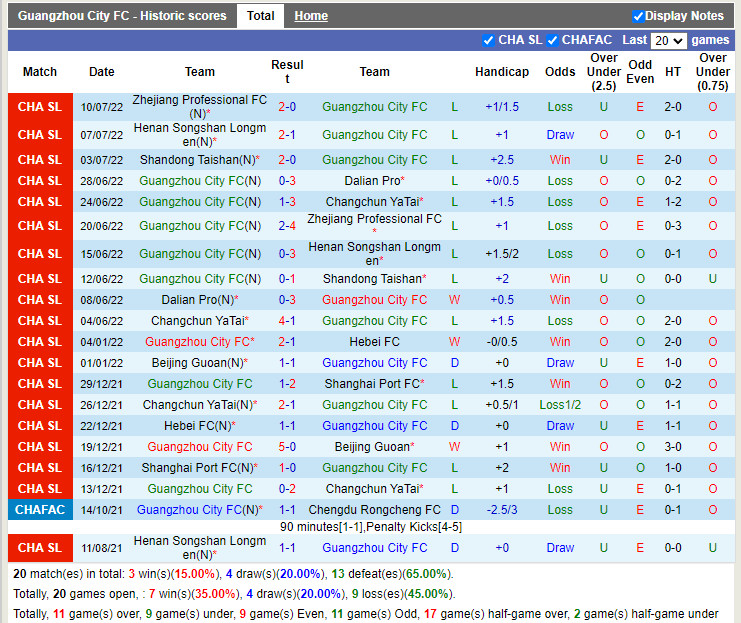Screen dimensions: 741x623
Task: Uncheck the CHAFAC filter checkbox
Action: (x=552, y=40)
